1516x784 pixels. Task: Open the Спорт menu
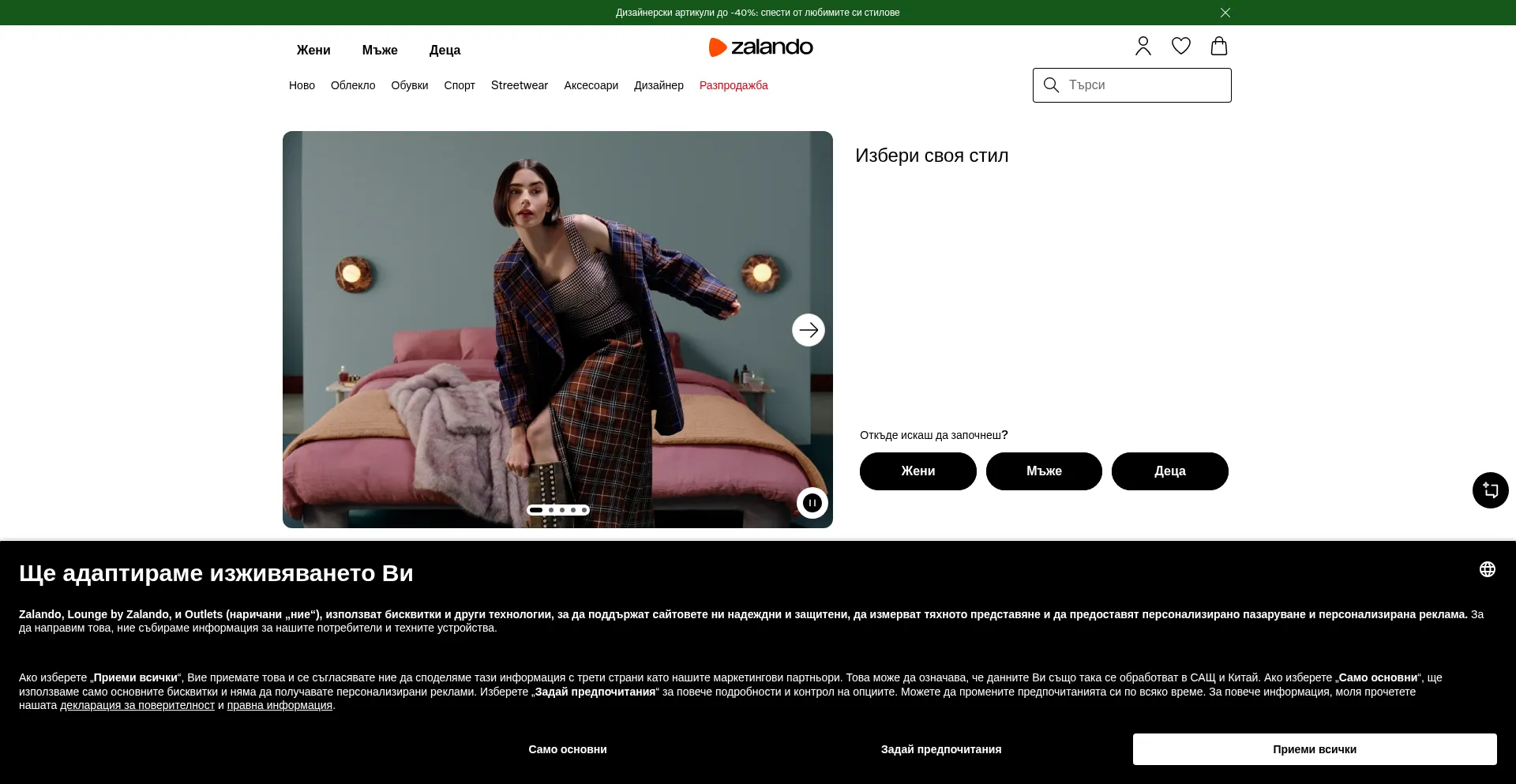point(460,85)
